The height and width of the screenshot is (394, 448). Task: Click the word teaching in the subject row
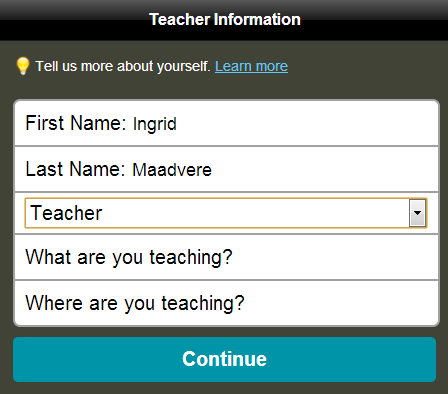pos(191,258)
